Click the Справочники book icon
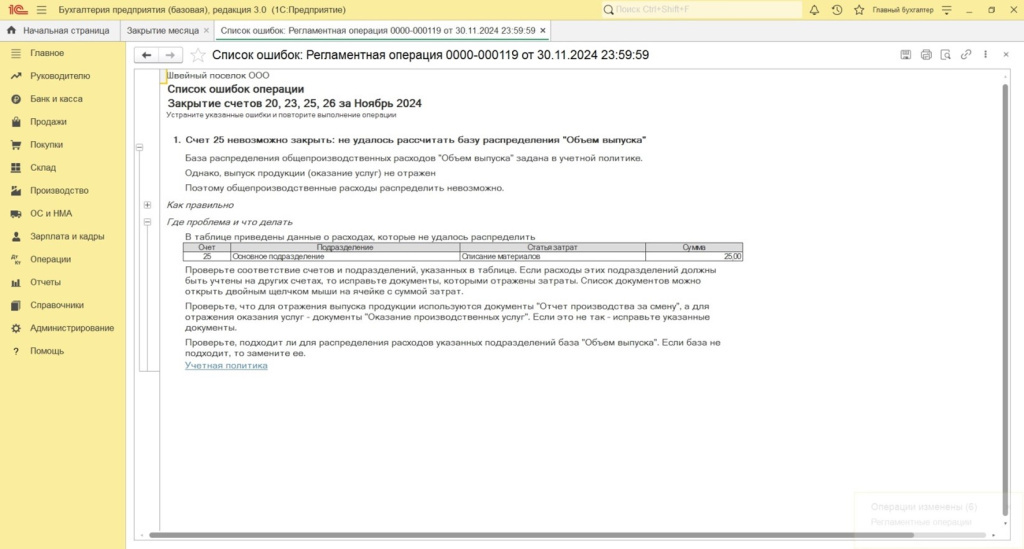The height and width of the screenshot is (549, 1024). pos(16,305)
